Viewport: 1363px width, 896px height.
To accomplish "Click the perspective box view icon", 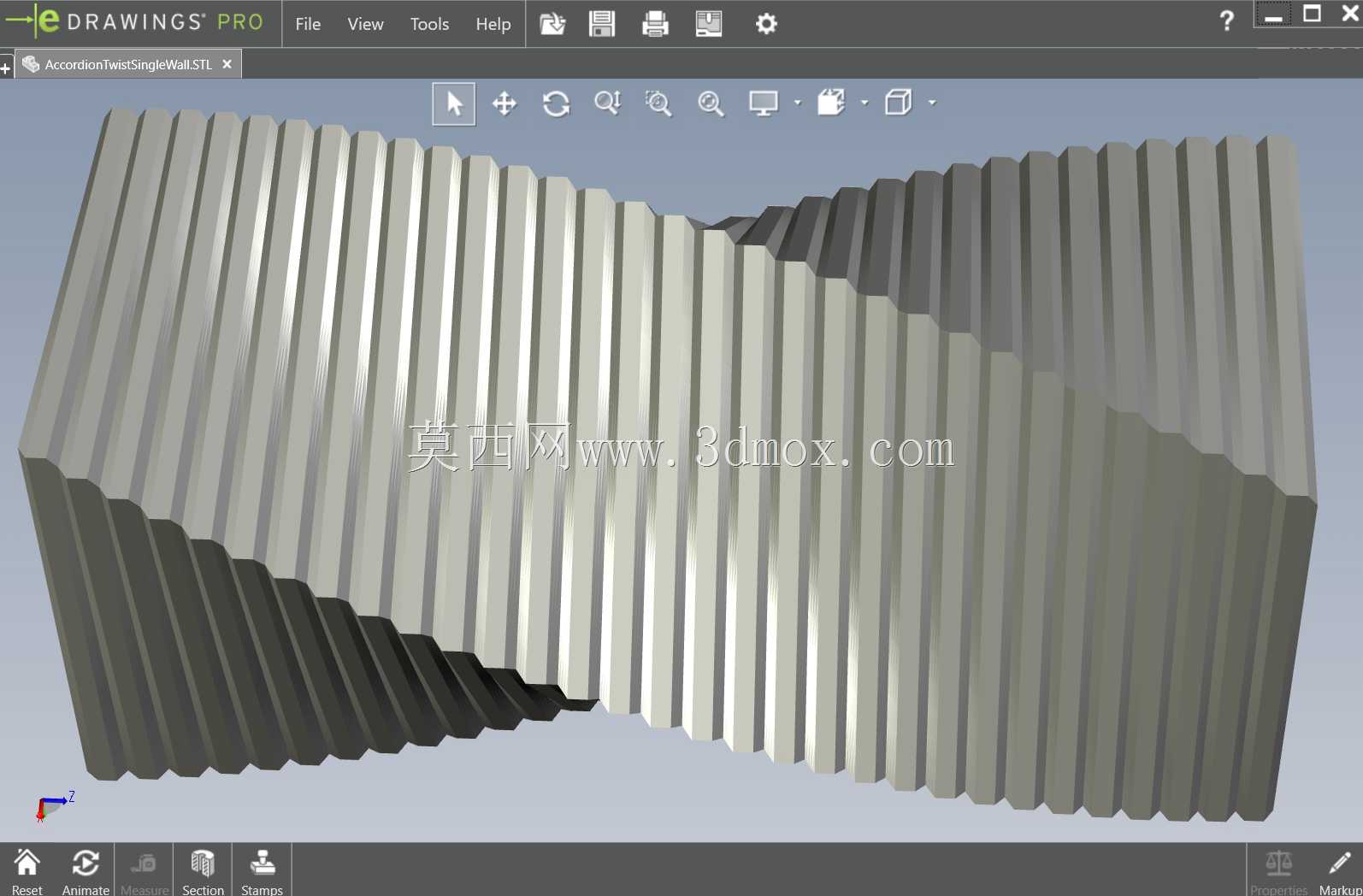I will (899, 103).
